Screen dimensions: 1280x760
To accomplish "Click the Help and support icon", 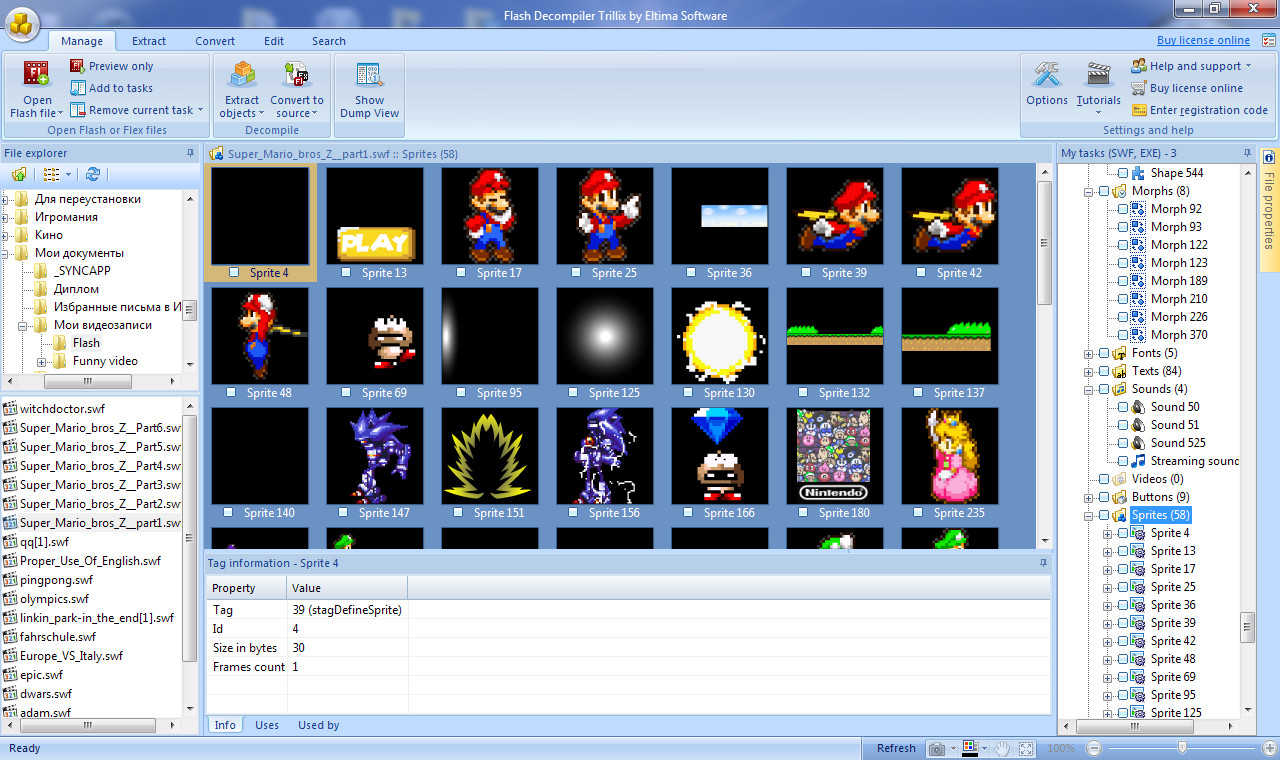I will (1139, 66).
